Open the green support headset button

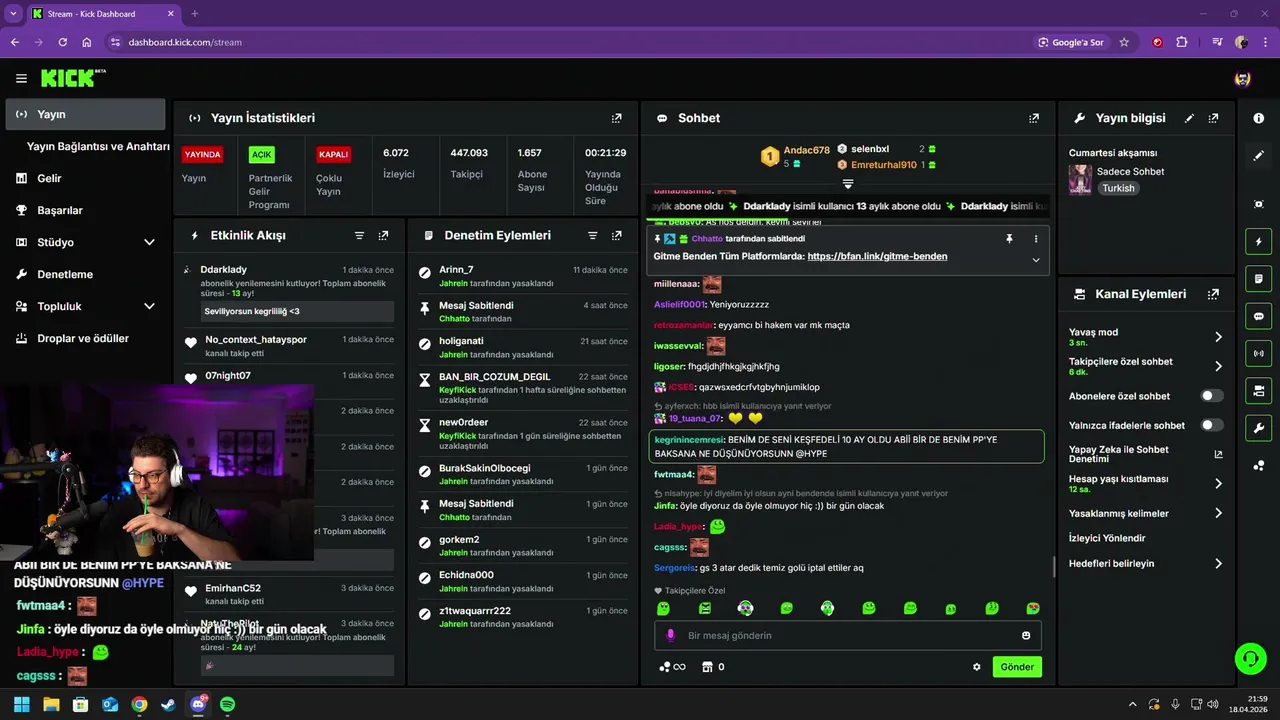pos(1250,658)
